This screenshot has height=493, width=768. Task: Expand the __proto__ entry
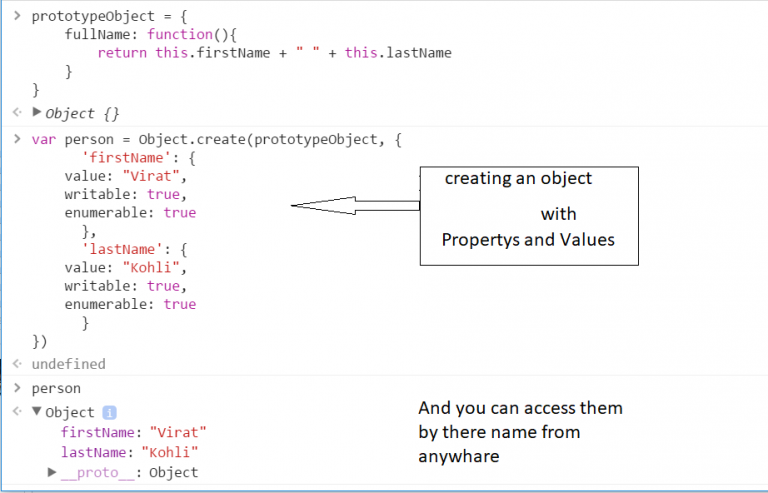click(53, 471)
